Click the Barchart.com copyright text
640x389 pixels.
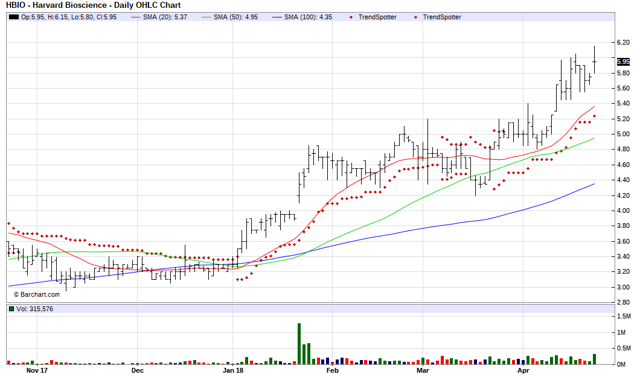pos(37,294)
